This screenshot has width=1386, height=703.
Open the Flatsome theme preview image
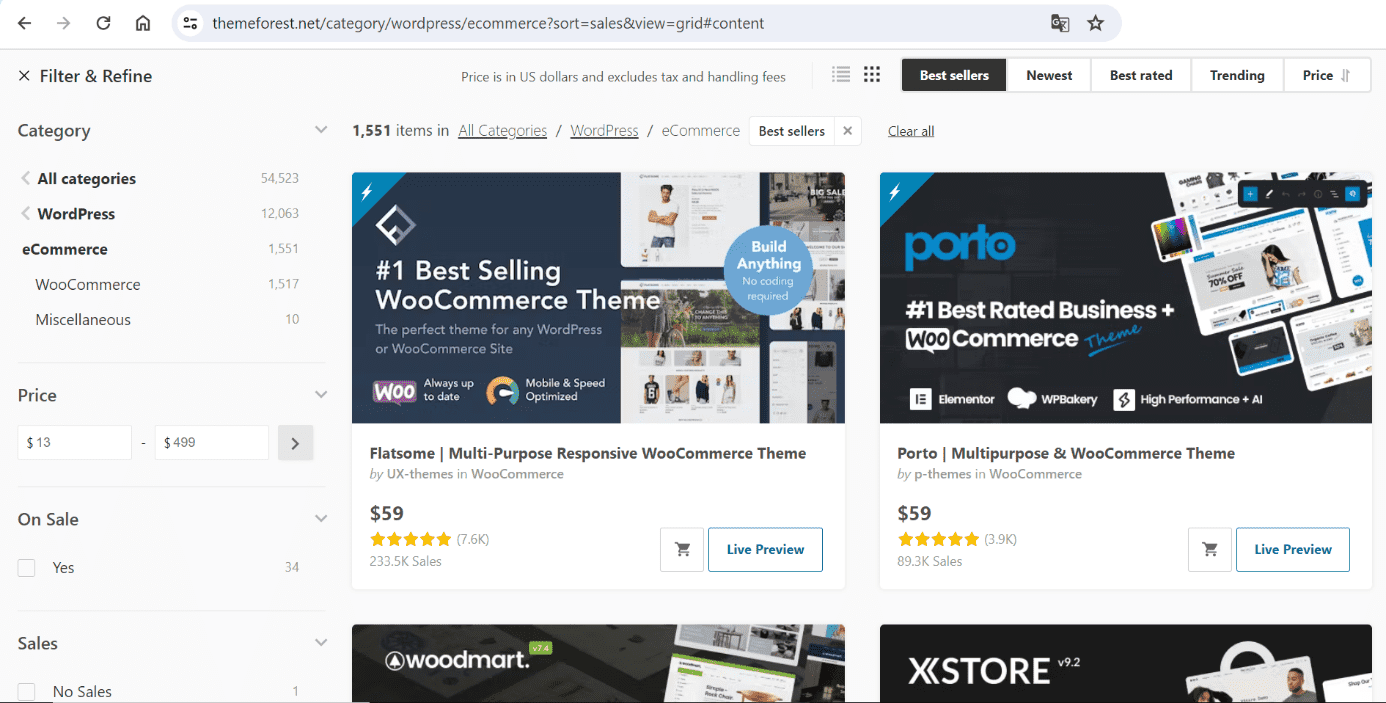[598, 298]
